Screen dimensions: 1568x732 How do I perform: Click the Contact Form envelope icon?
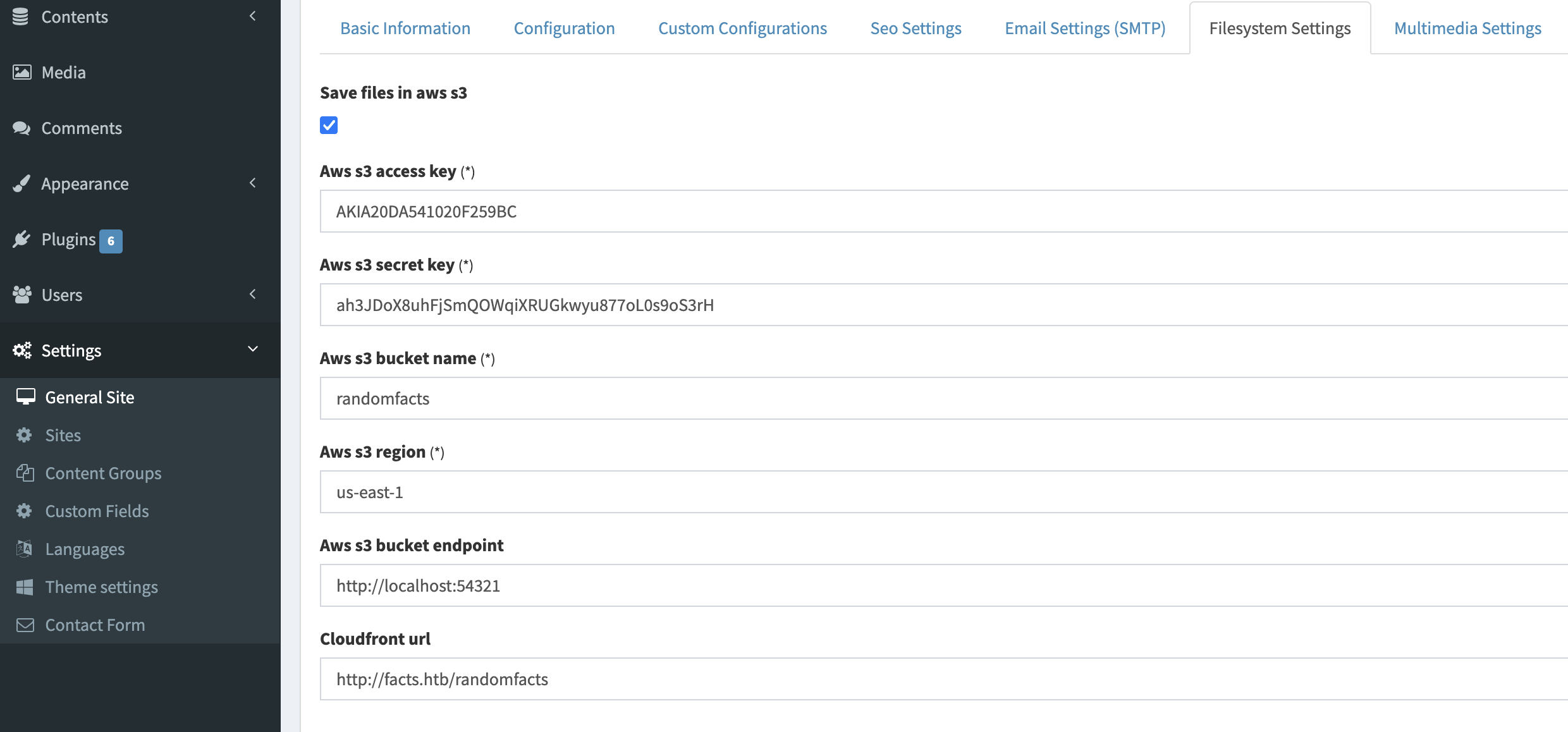[25, 625]
